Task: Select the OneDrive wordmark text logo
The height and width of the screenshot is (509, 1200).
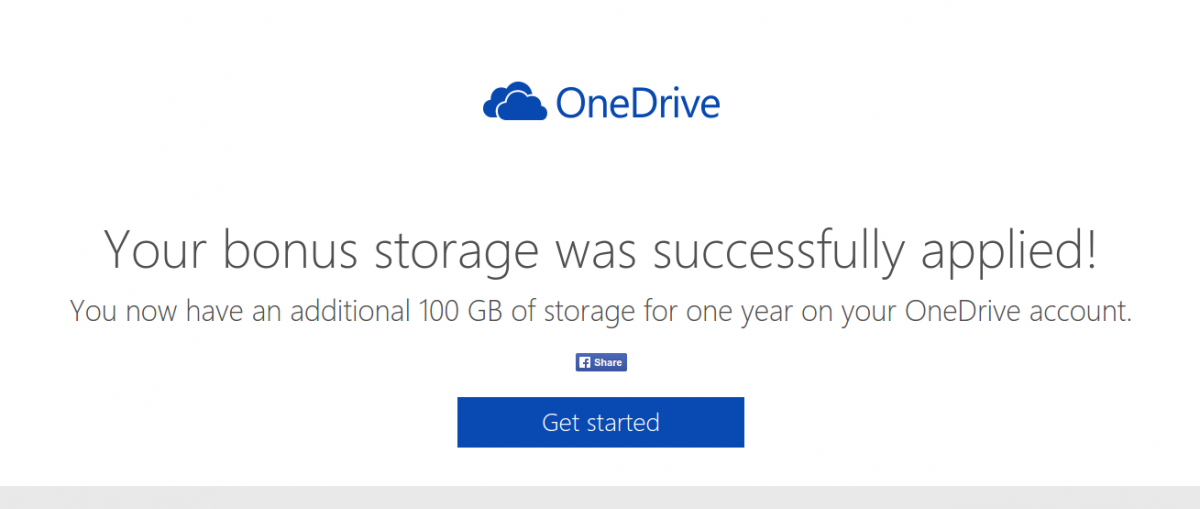Action: pos(638,103)
